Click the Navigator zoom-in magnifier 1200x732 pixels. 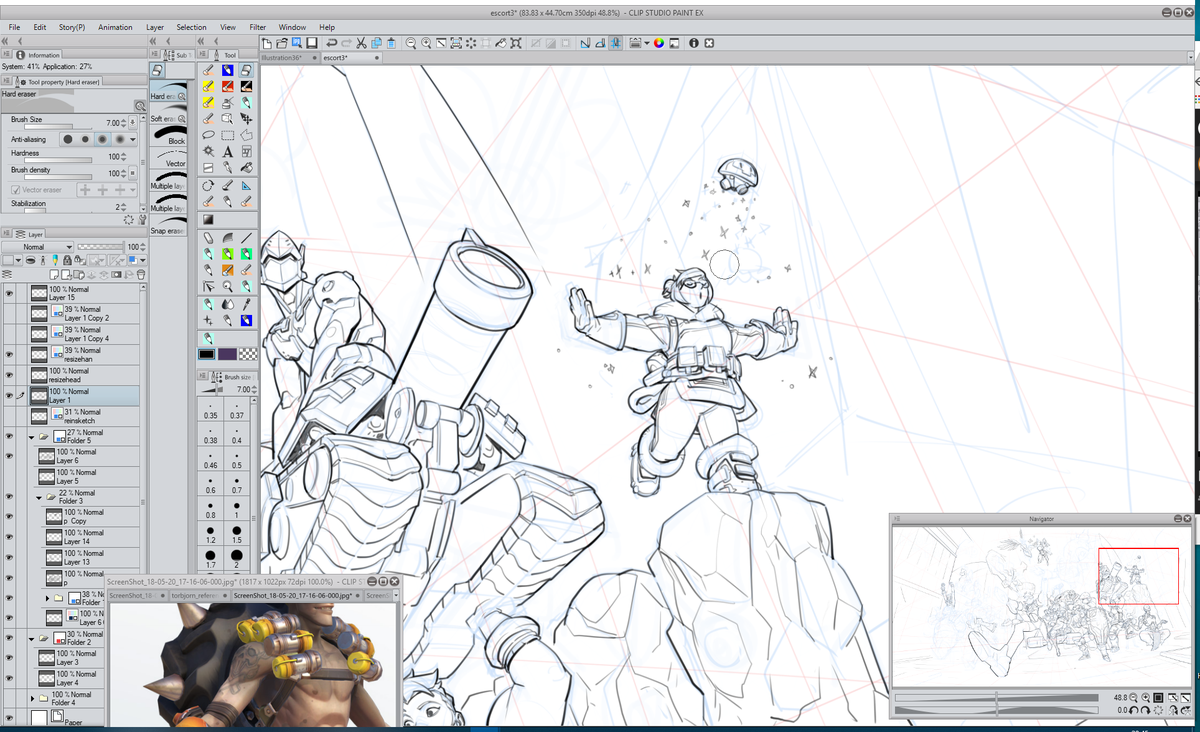[1146, 697]
